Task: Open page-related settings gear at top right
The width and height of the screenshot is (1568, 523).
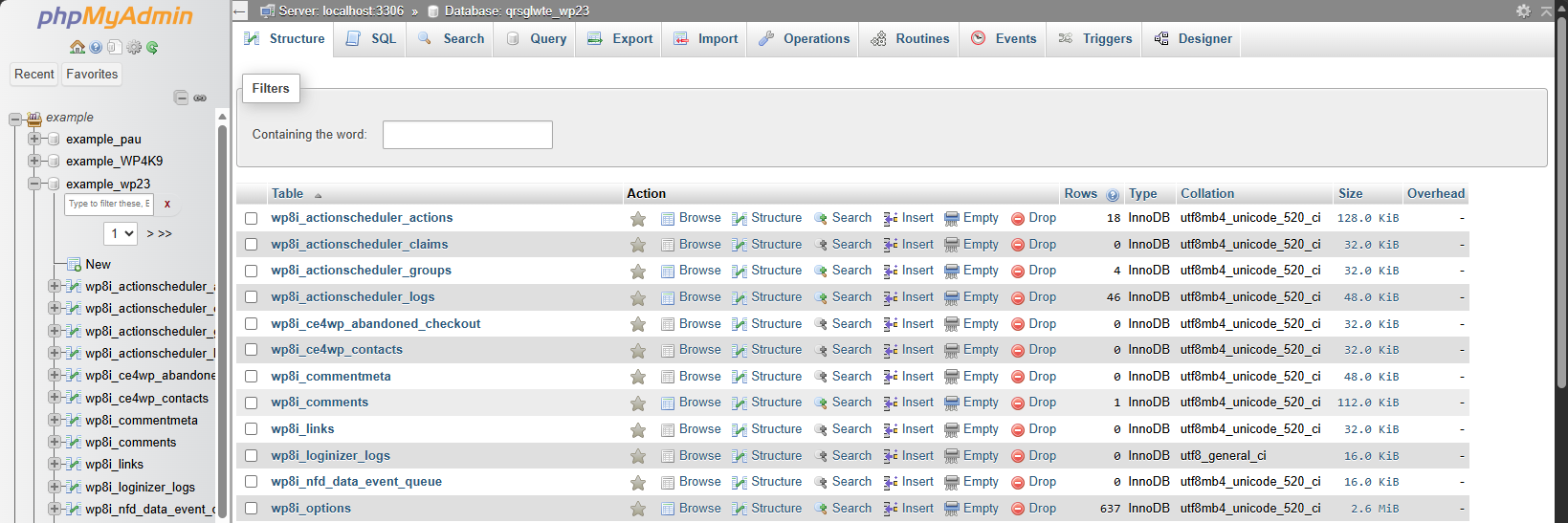Action: [x=1523, y=11]
